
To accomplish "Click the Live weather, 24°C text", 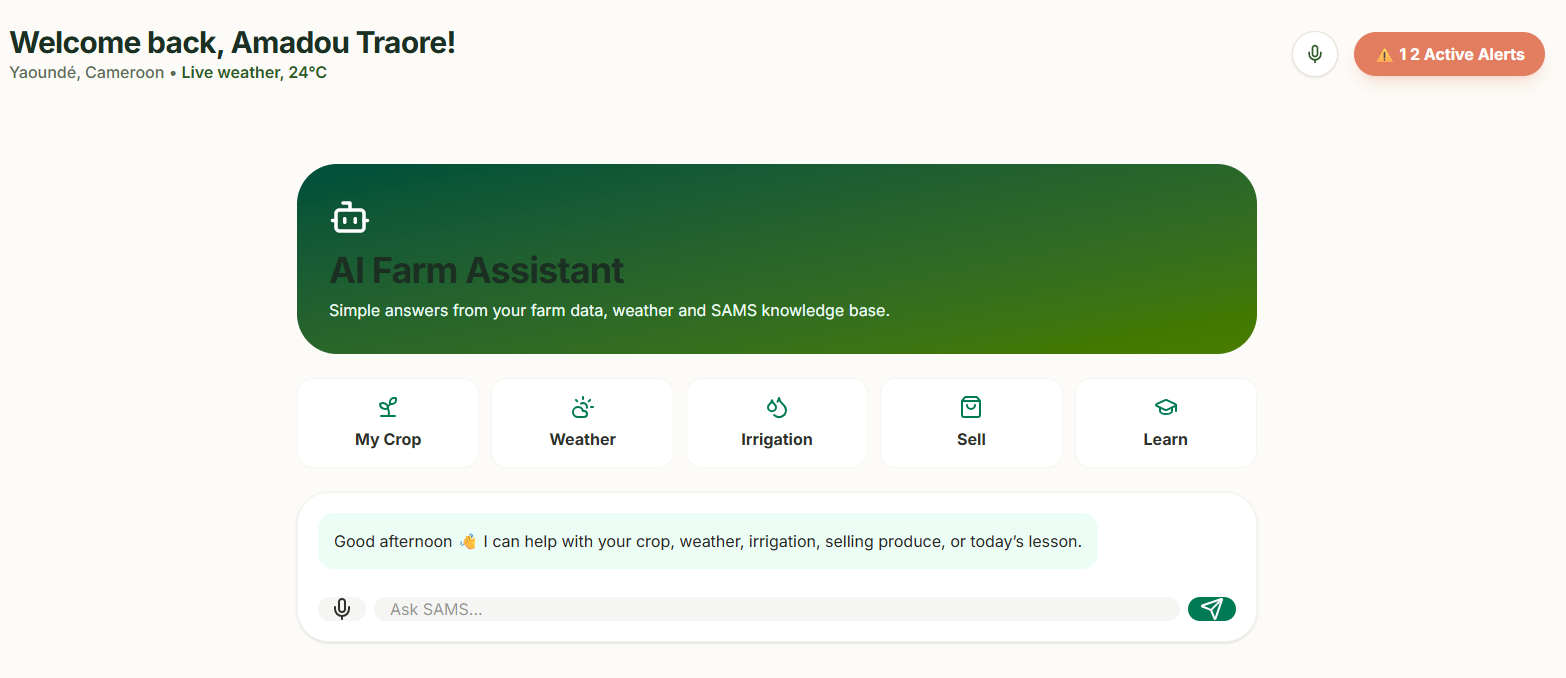I will pyautogui.click(x=254, y=73).
